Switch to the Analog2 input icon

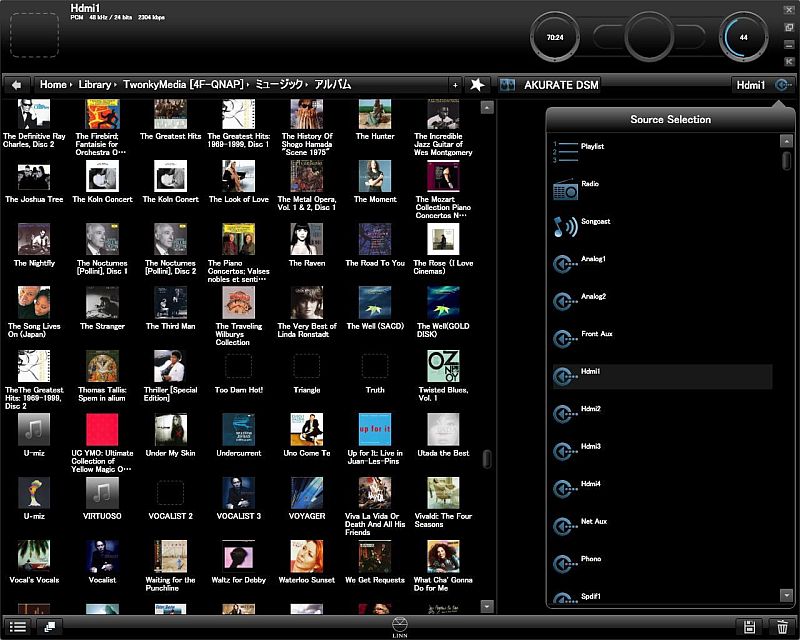pos(565,302)
